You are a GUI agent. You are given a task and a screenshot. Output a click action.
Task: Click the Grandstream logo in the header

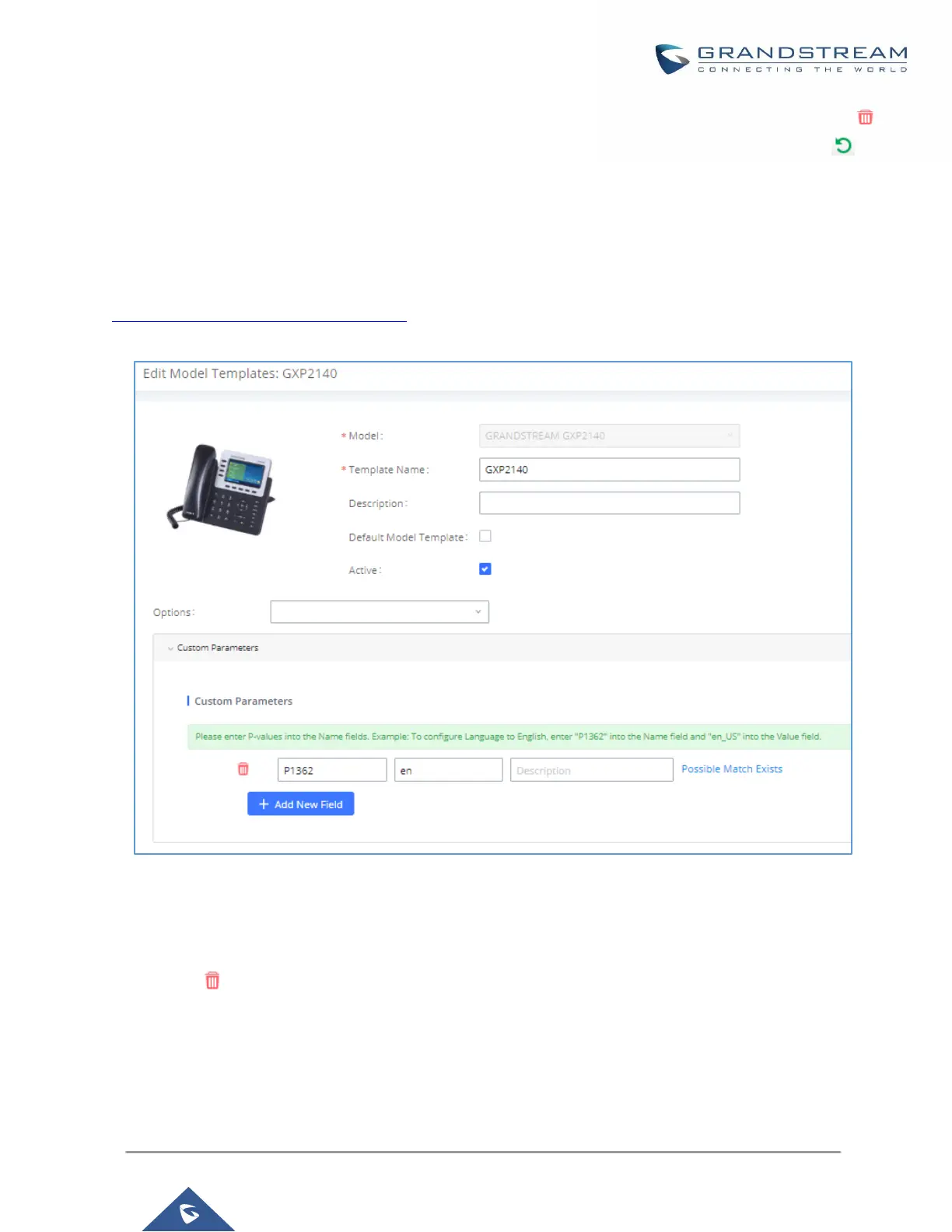pos(781,59)
